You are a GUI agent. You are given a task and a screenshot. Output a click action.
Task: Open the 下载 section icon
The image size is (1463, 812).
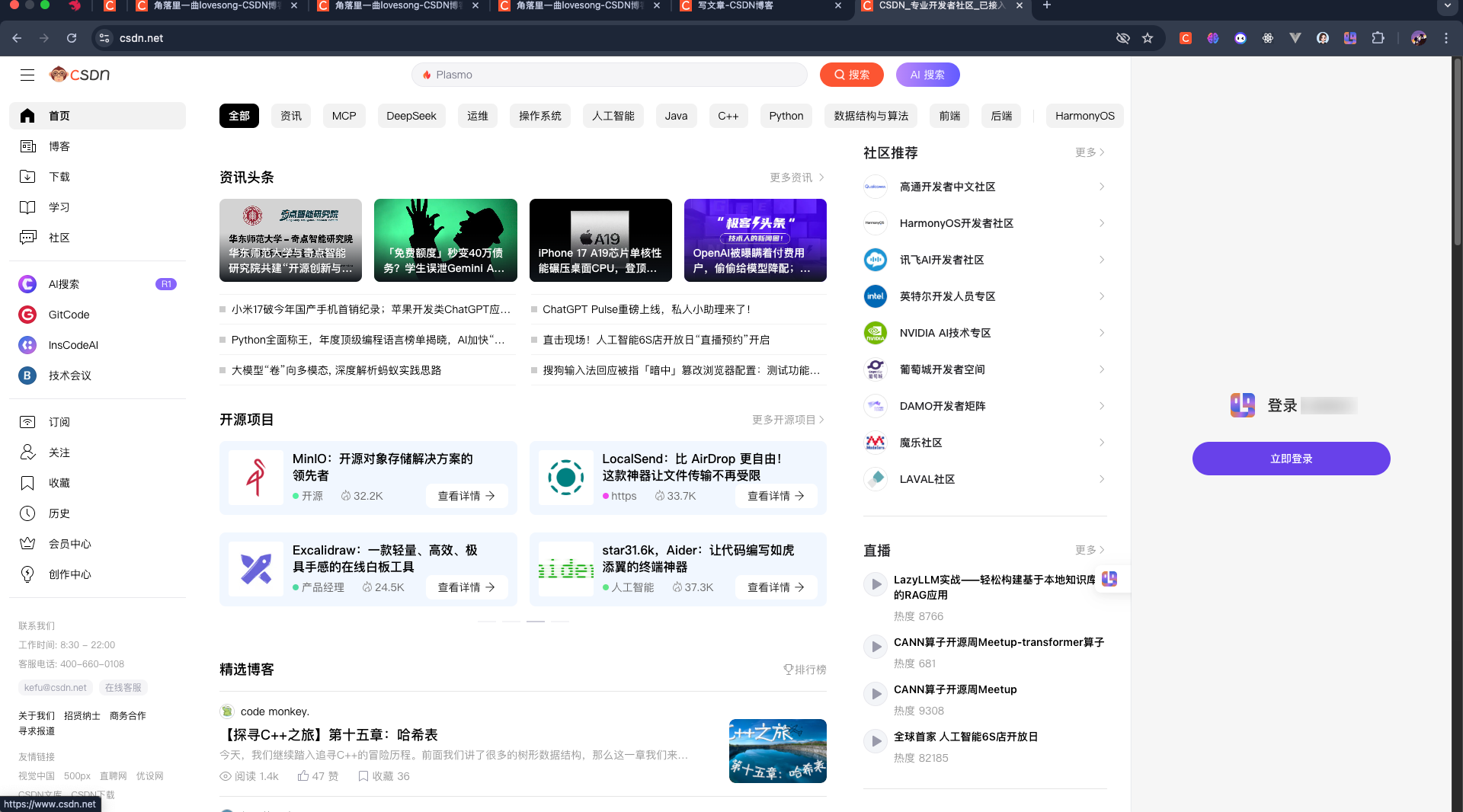pos(27,177)
